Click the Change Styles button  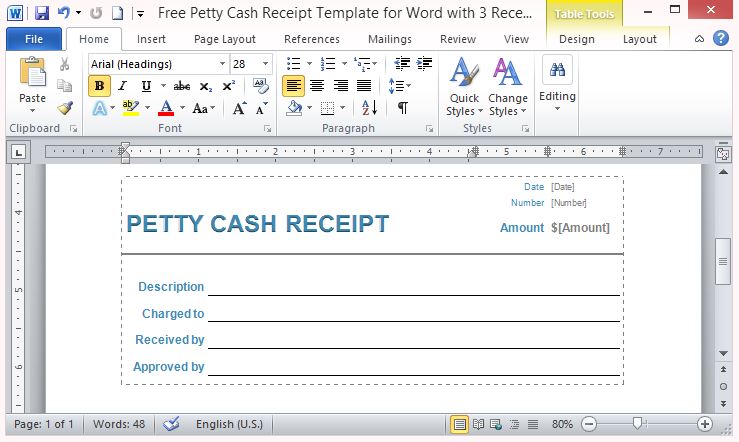508,87
